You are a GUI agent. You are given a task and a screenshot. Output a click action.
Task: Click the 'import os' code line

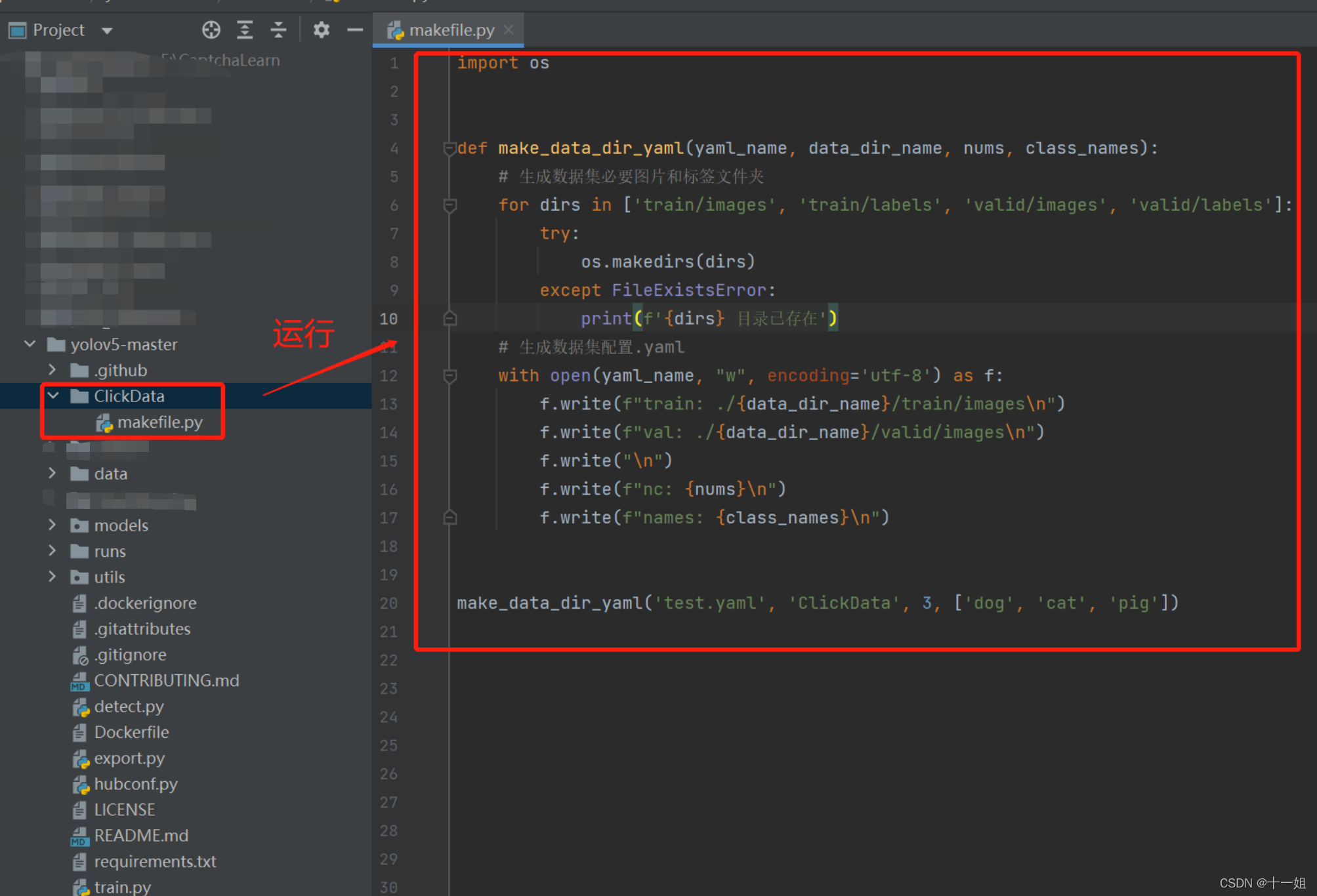pos(503,63)
